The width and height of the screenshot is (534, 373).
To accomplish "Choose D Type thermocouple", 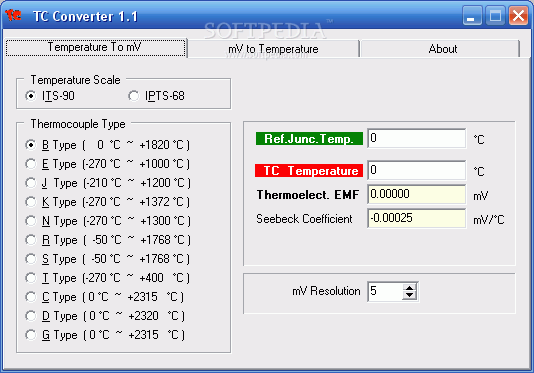I will pos(105,316).
